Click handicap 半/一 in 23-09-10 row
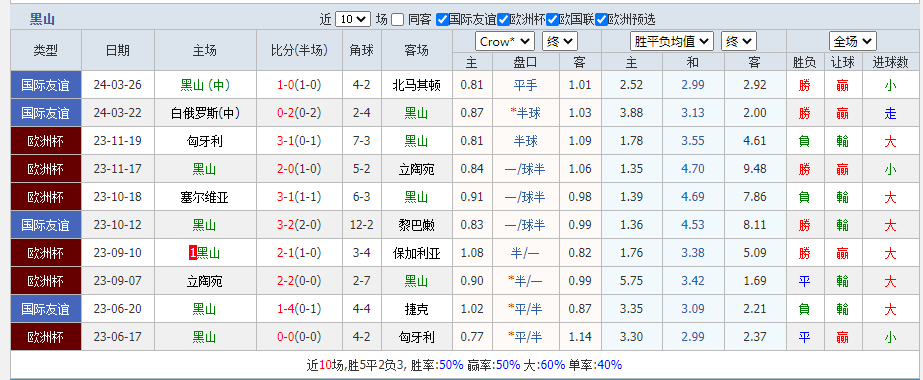This screenshot has width=923, height=380. [526, 254]
